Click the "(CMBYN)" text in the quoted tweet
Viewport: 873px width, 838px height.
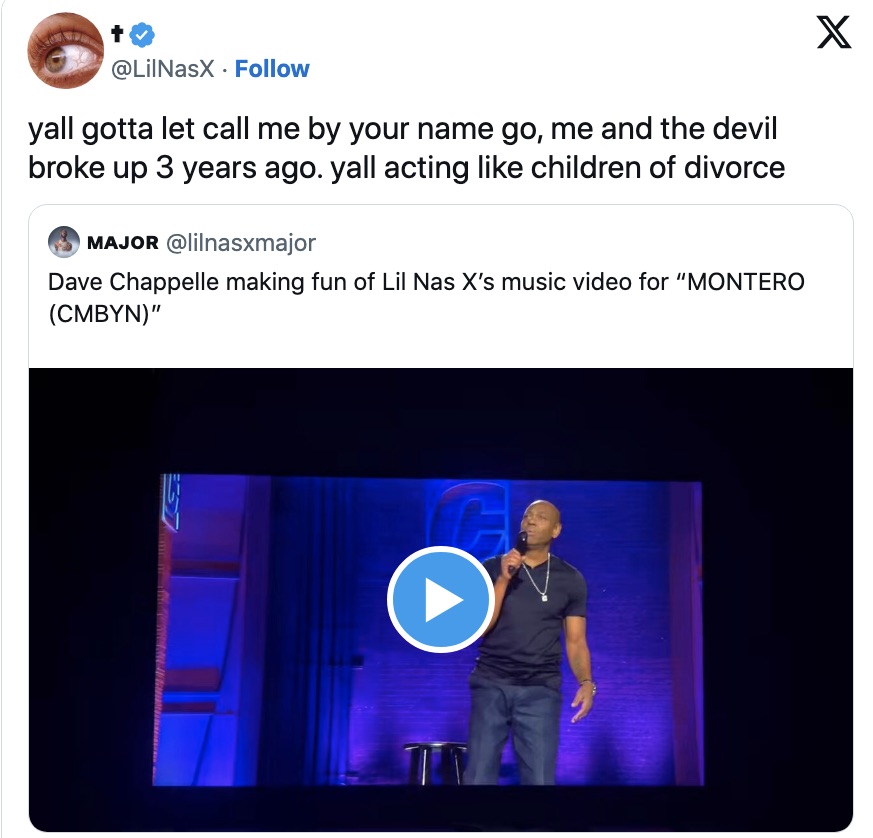pos(96,312)
